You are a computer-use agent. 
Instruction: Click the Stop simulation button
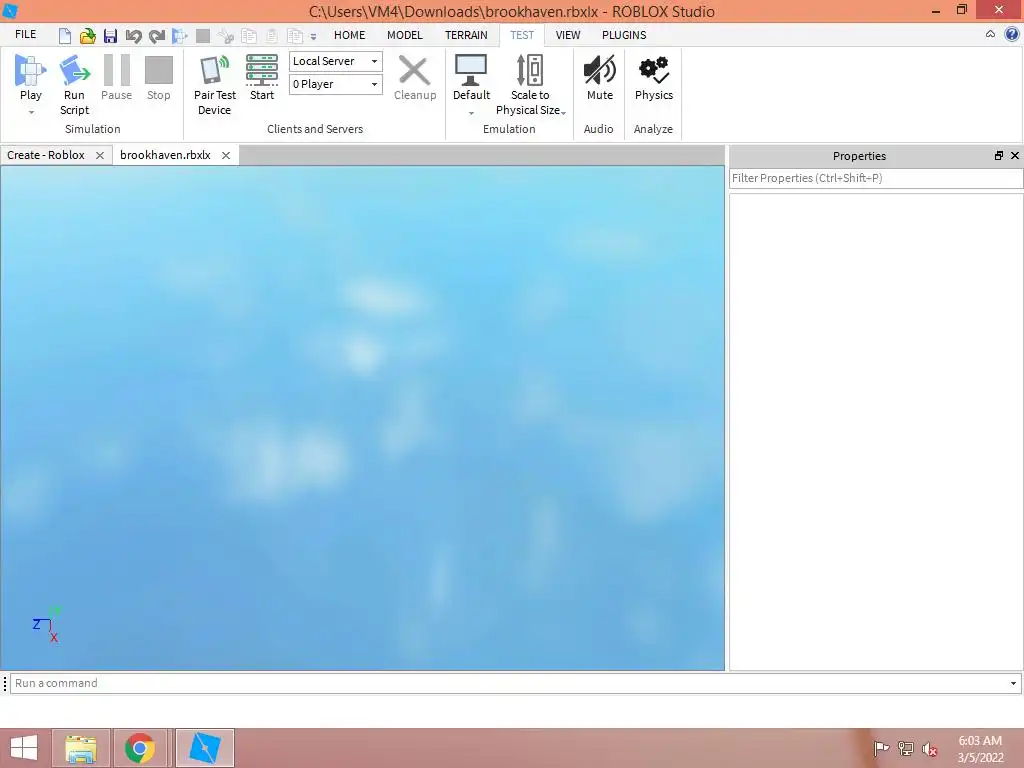click(159, 77)
